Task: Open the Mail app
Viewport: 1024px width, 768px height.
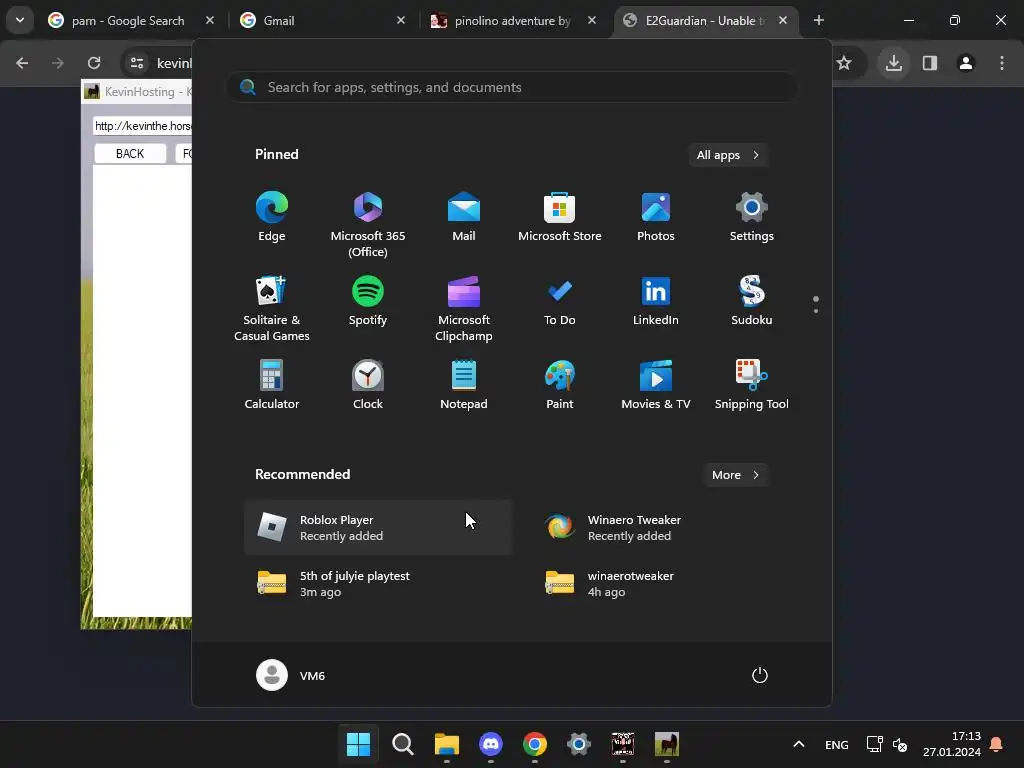Action: [464, 217]
